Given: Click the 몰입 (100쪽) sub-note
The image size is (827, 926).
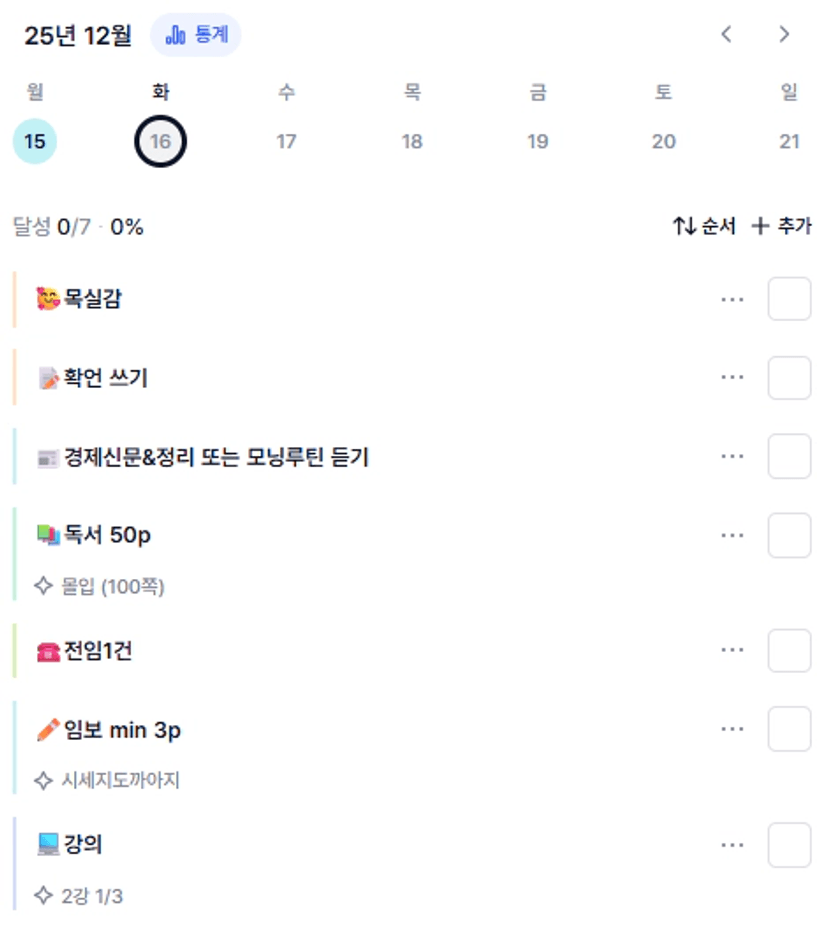Looking at the screenshot, I should pos(112,587).
